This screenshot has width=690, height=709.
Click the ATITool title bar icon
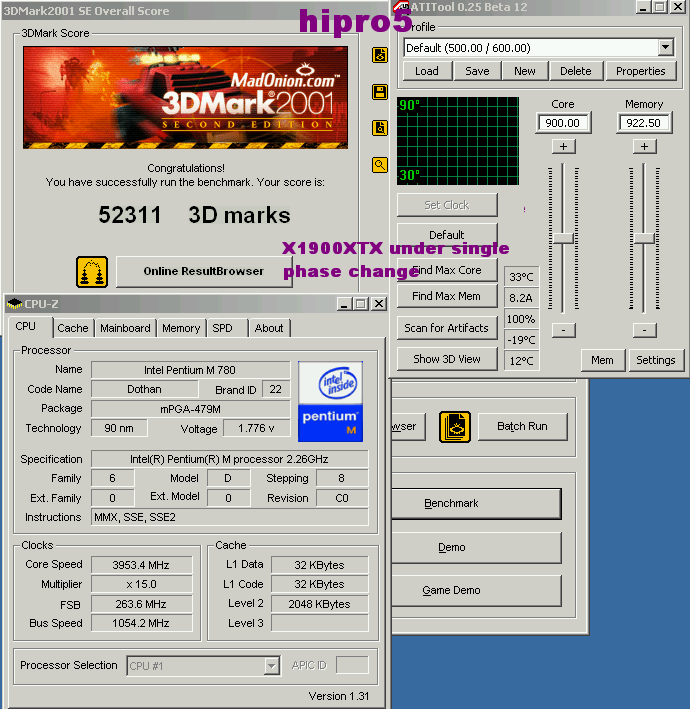coord(401,6)
